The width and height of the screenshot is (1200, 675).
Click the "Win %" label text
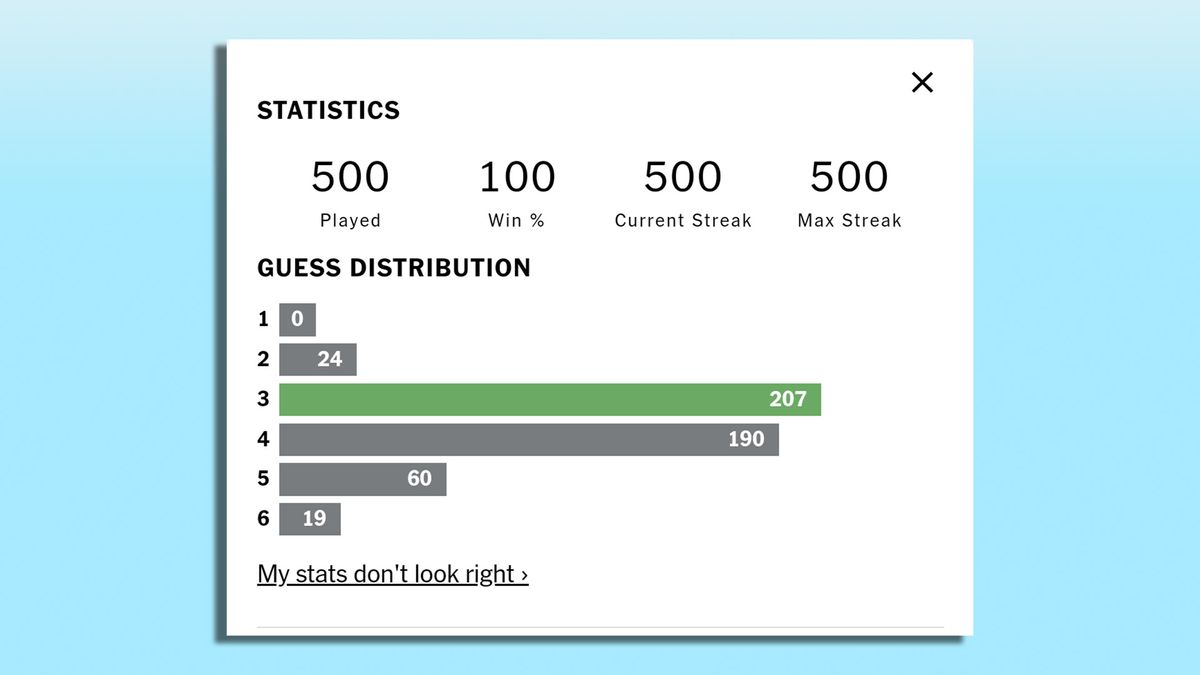(x=517, y=221)
